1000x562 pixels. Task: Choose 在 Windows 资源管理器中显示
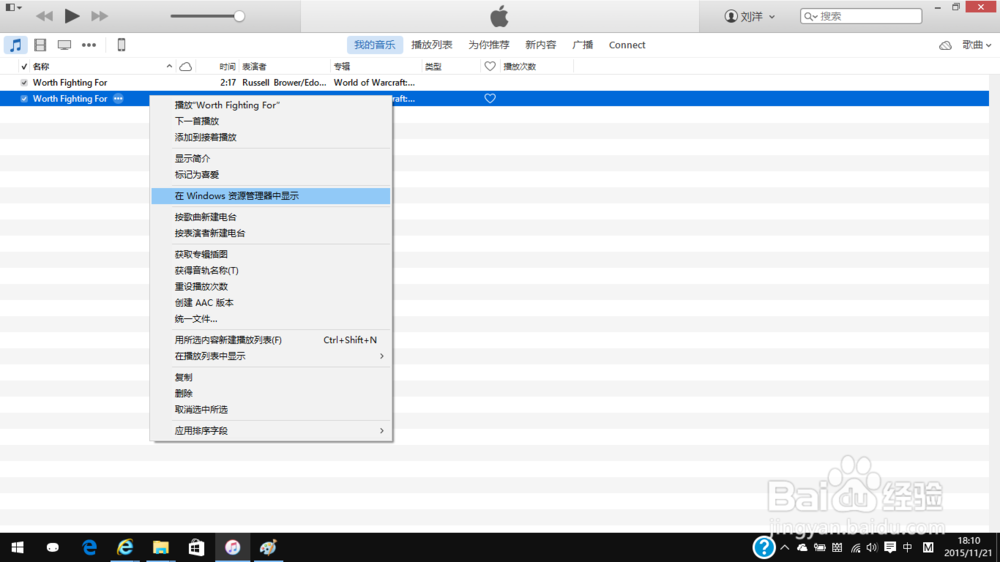point(271,196)
